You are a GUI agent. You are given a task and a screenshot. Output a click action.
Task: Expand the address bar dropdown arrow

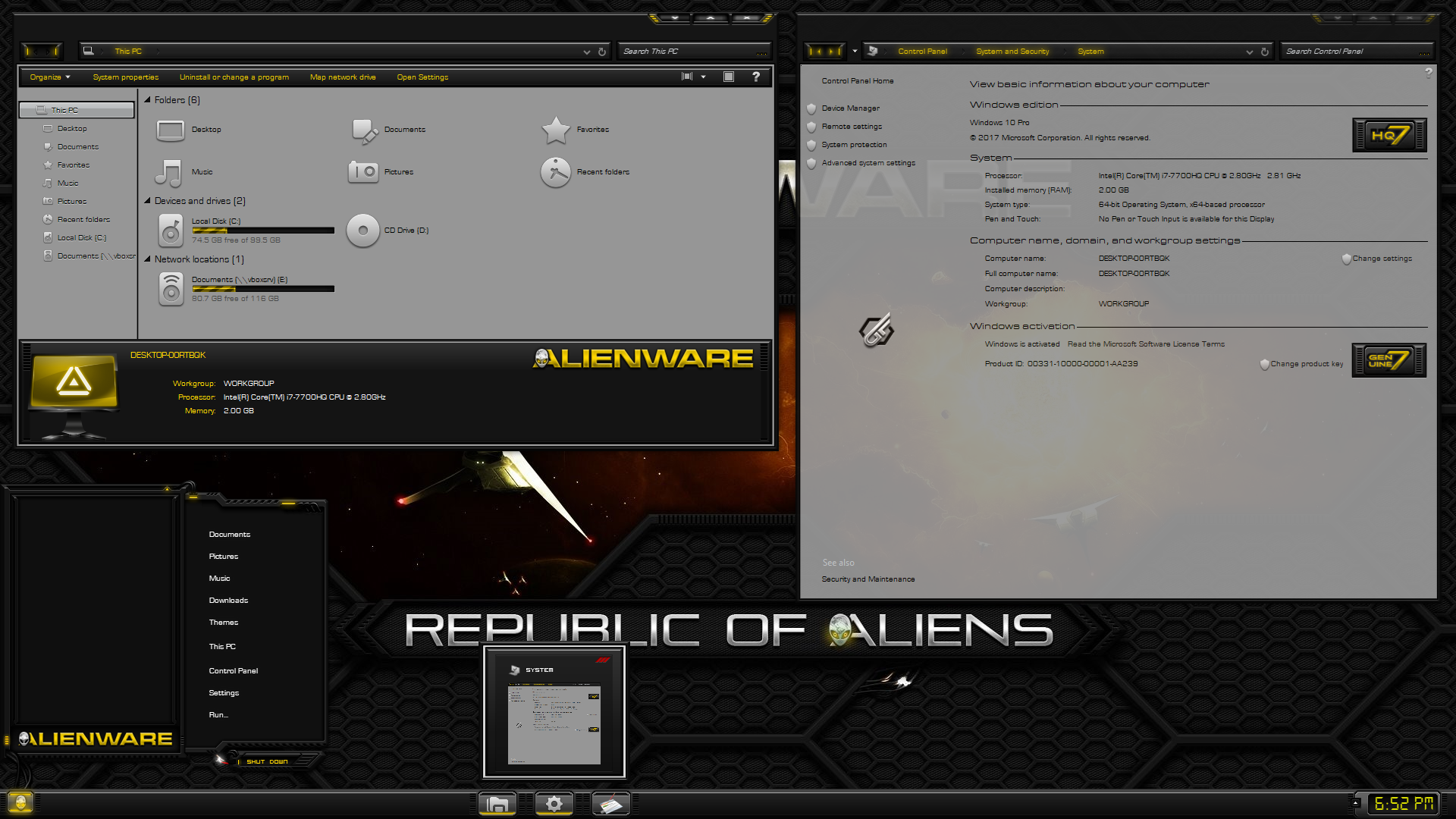(586, 51)
